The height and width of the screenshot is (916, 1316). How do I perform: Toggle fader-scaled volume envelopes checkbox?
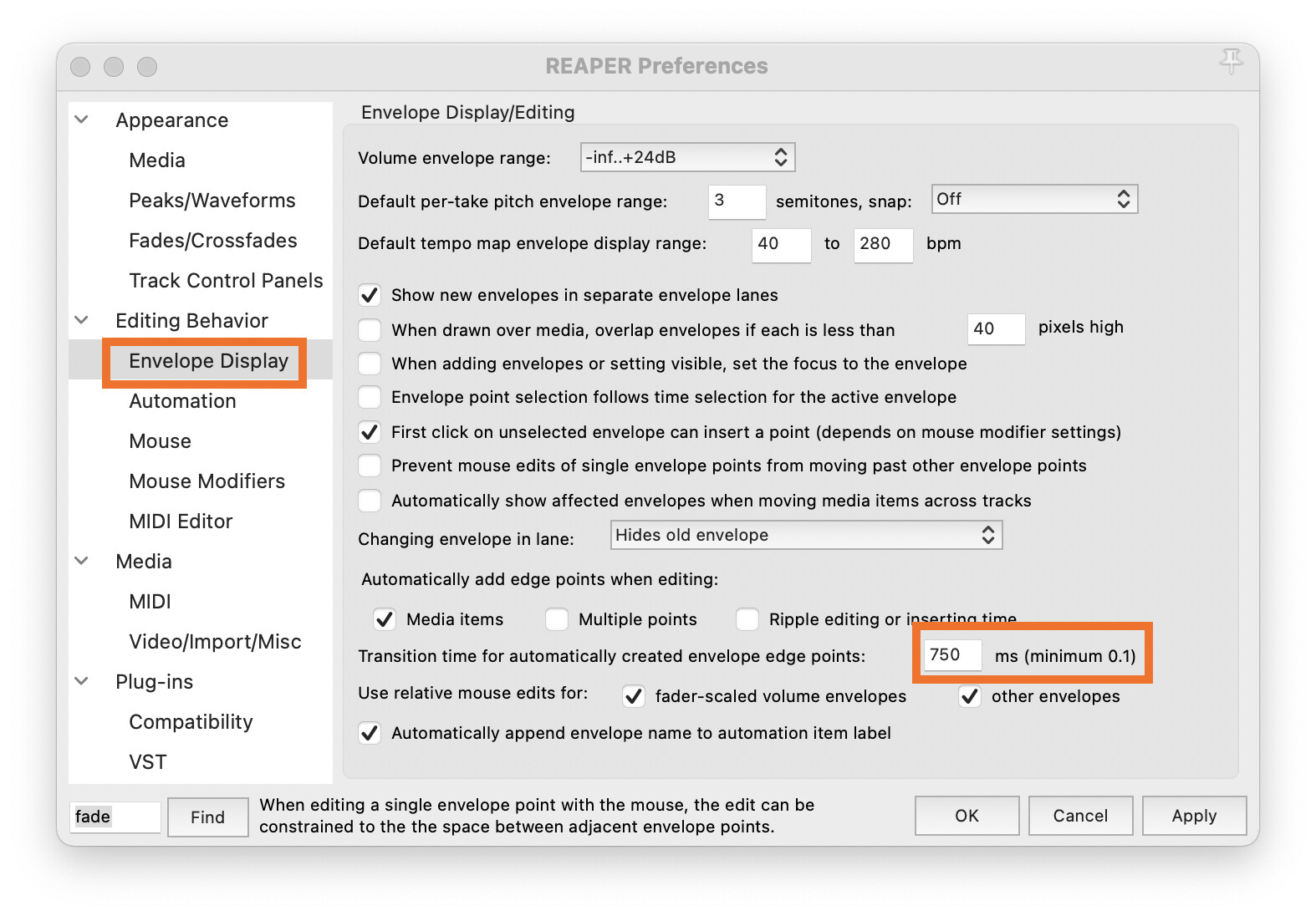634,696
